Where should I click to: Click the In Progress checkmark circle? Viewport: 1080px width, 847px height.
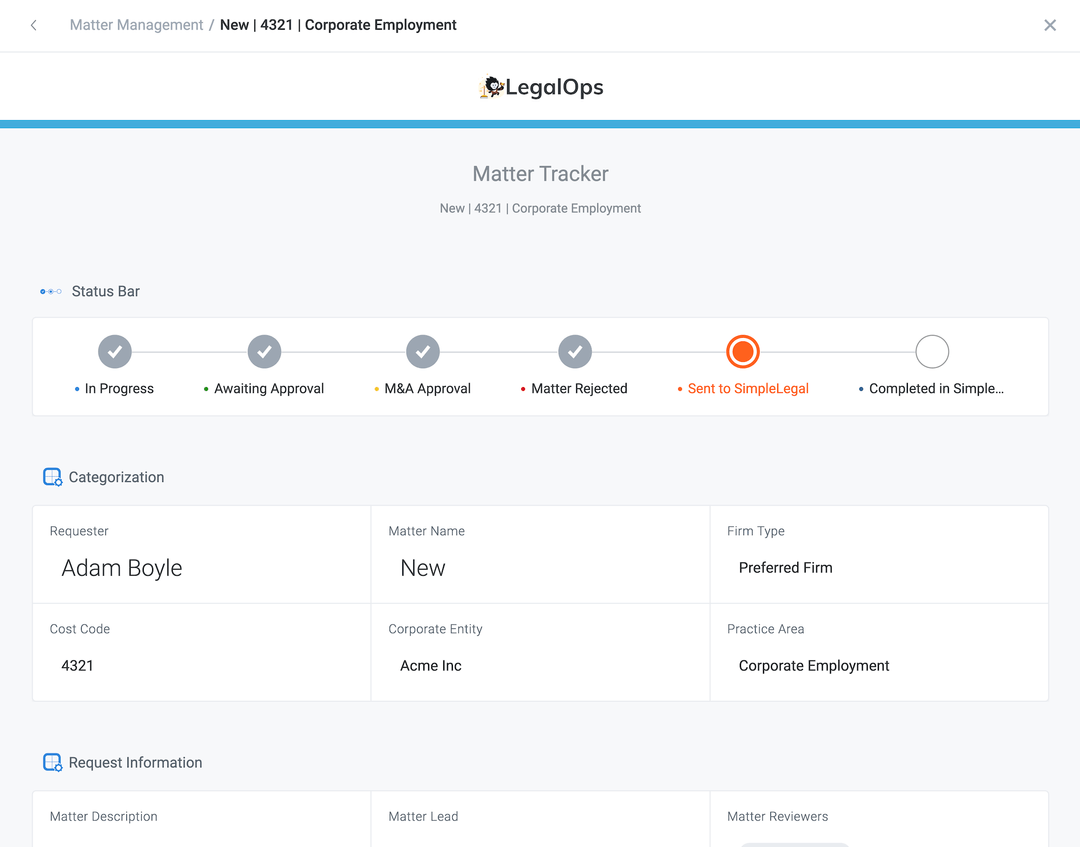tap(114, 351)
